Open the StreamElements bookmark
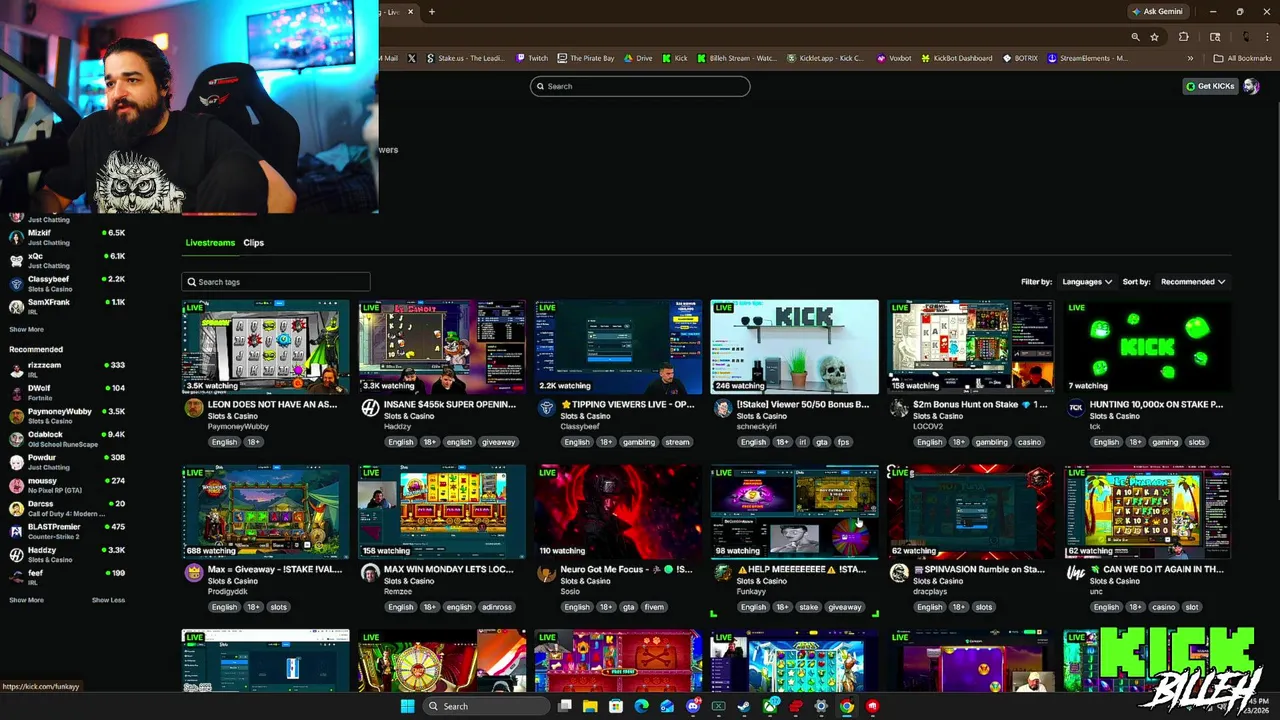Screen dimensions: 1280x720 (1087, 58)
